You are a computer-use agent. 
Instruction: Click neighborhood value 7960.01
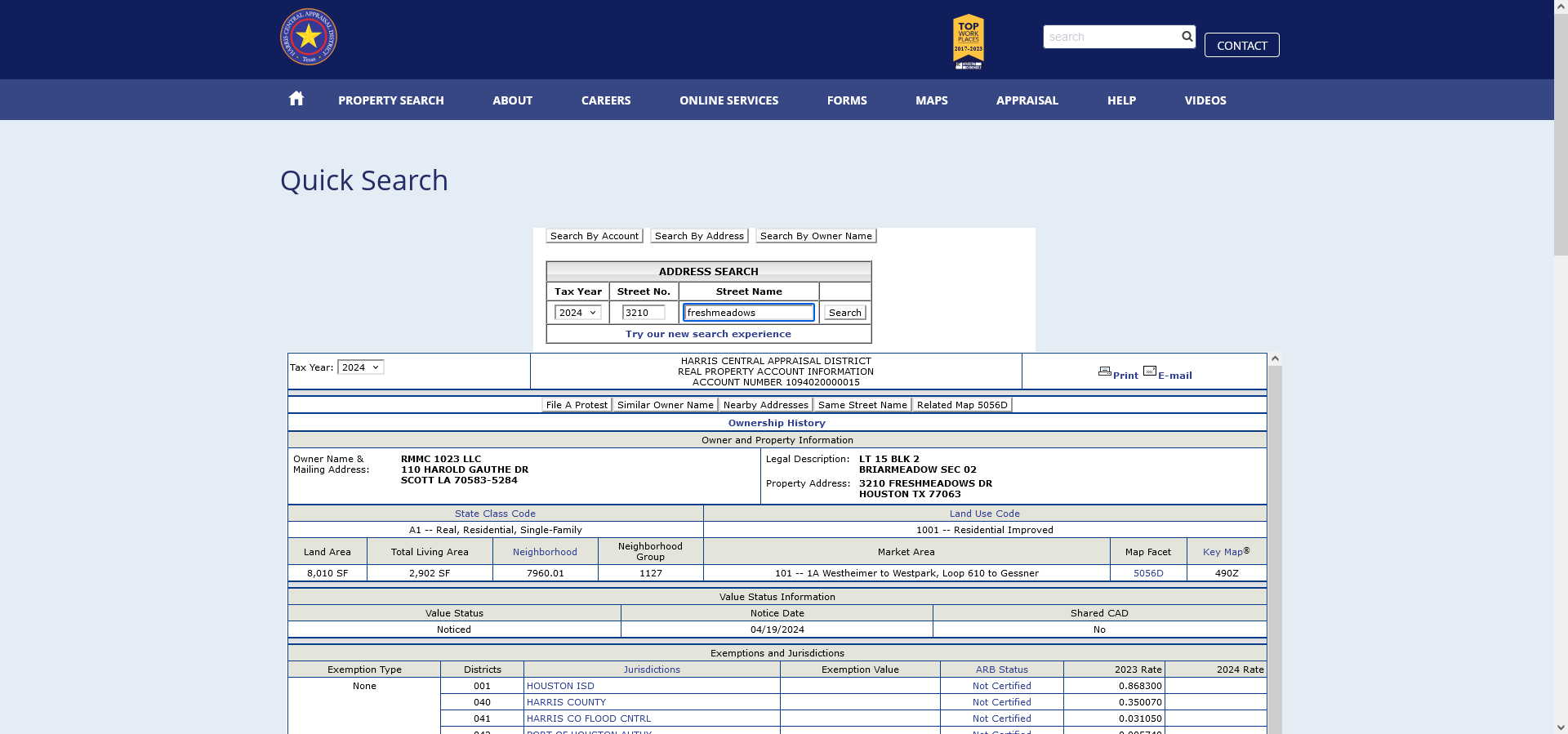[x=545, y=573]
